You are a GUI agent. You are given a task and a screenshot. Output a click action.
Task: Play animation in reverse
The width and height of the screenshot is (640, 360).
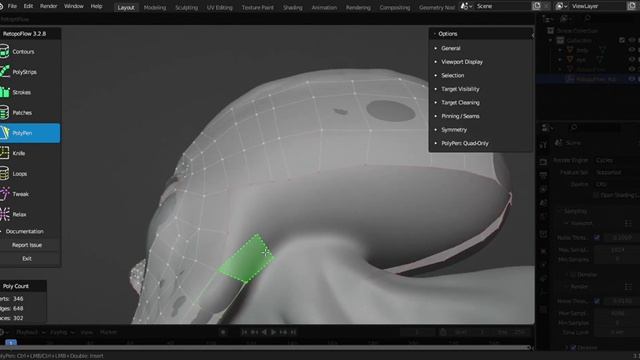coord(264,332)
